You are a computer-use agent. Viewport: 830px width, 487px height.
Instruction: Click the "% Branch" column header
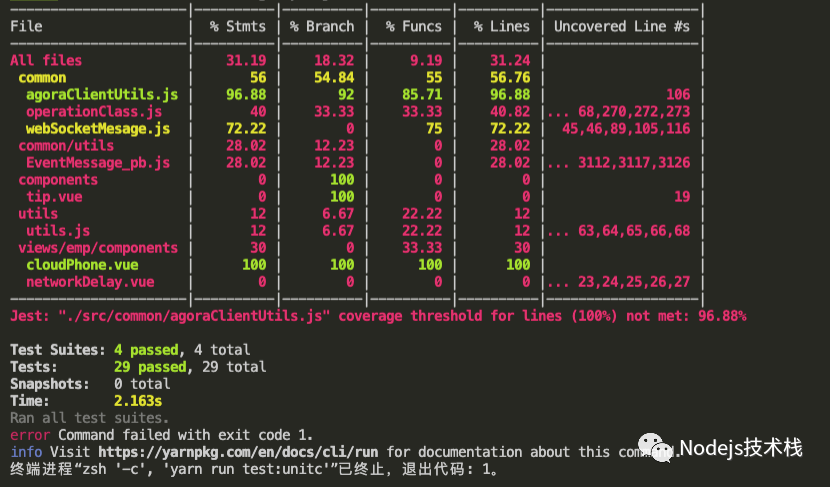click(x=323, y=26)
